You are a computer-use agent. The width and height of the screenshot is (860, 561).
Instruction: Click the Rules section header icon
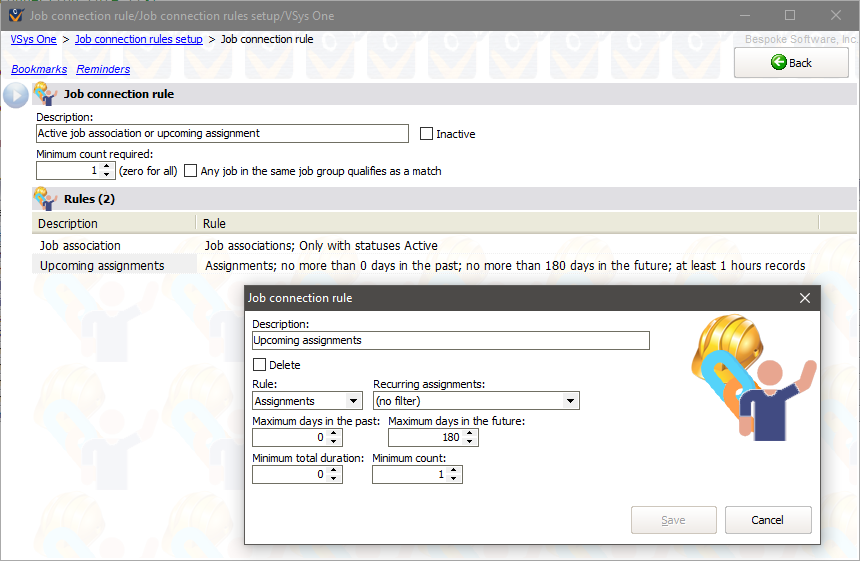tap(45, 198)
